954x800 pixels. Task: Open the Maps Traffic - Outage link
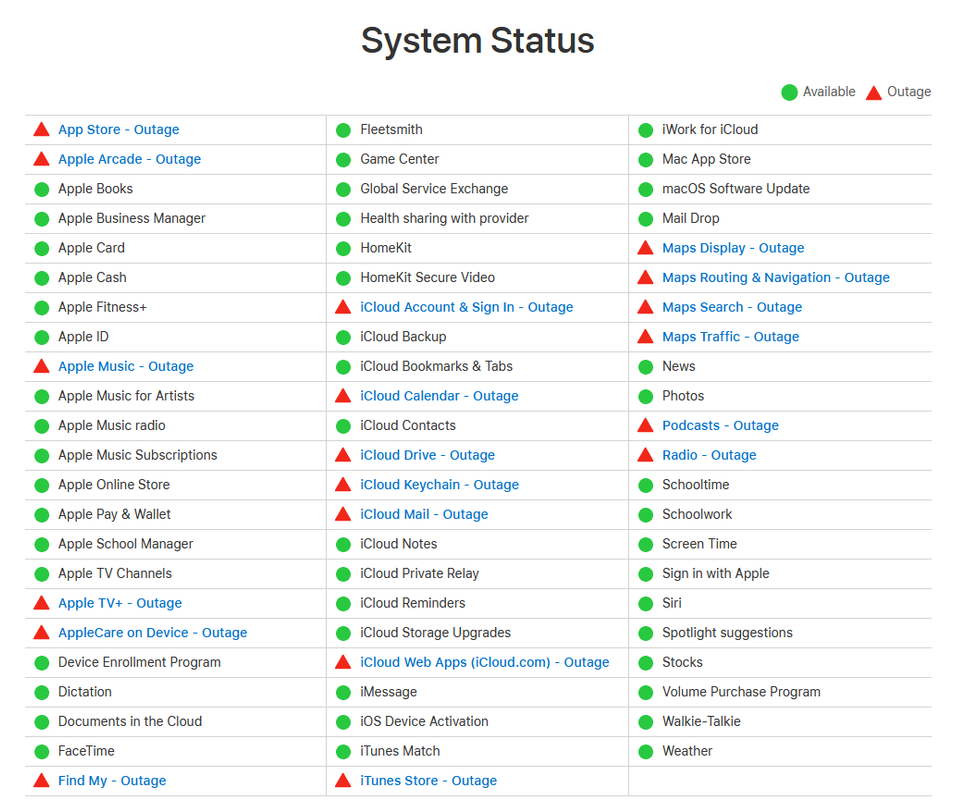(x=731, y=337)
